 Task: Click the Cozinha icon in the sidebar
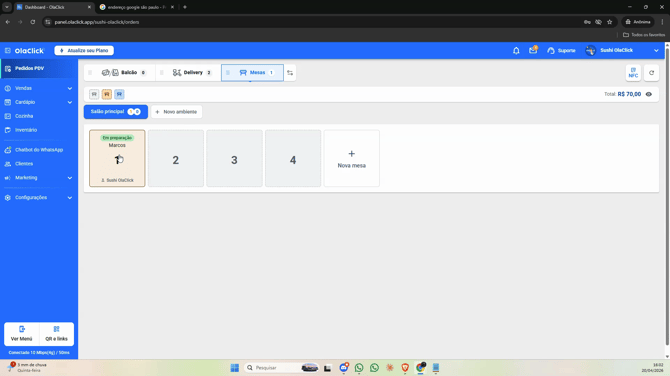click(8, 116)
